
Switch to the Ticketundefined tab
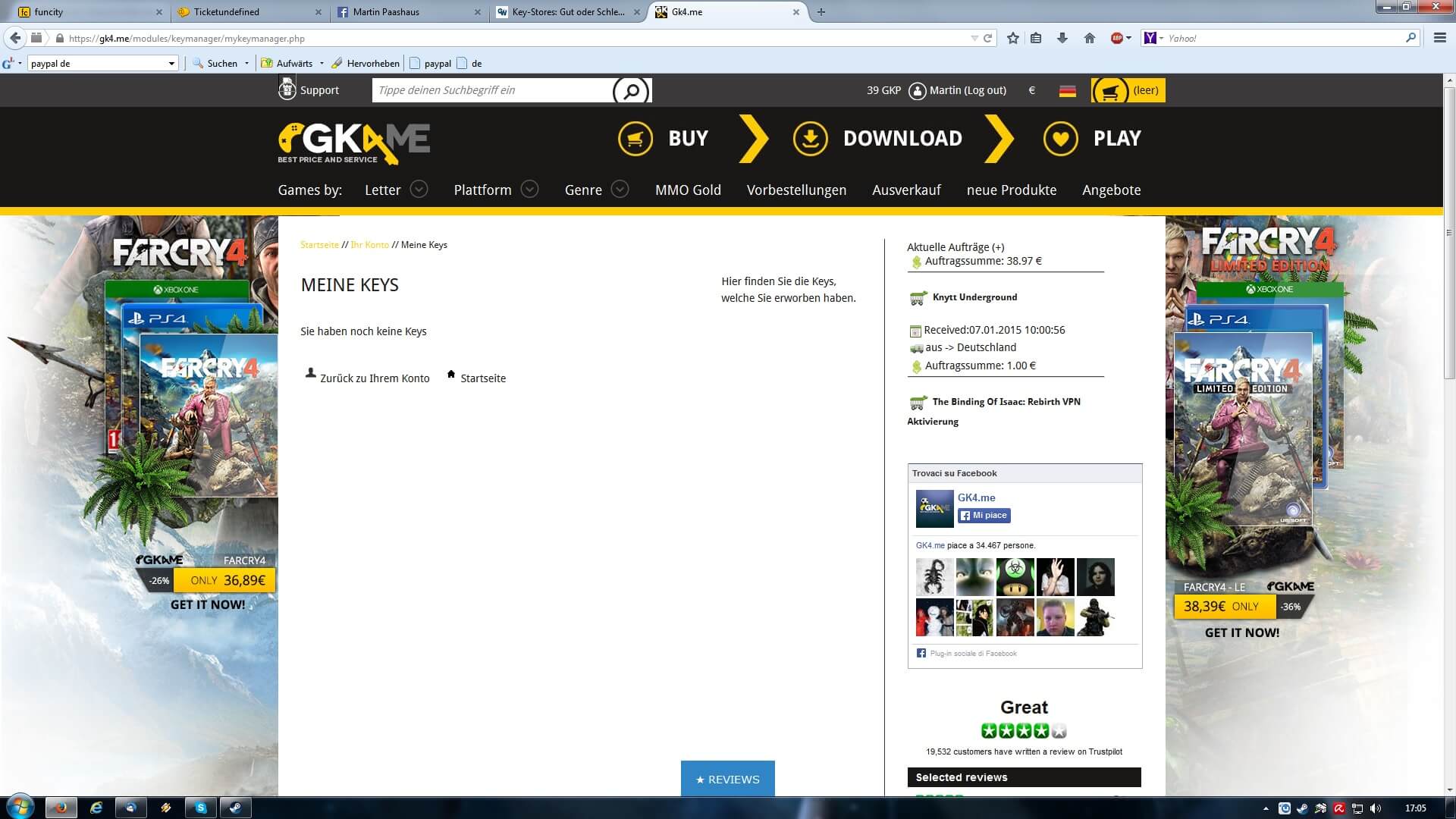pos(249,12)
